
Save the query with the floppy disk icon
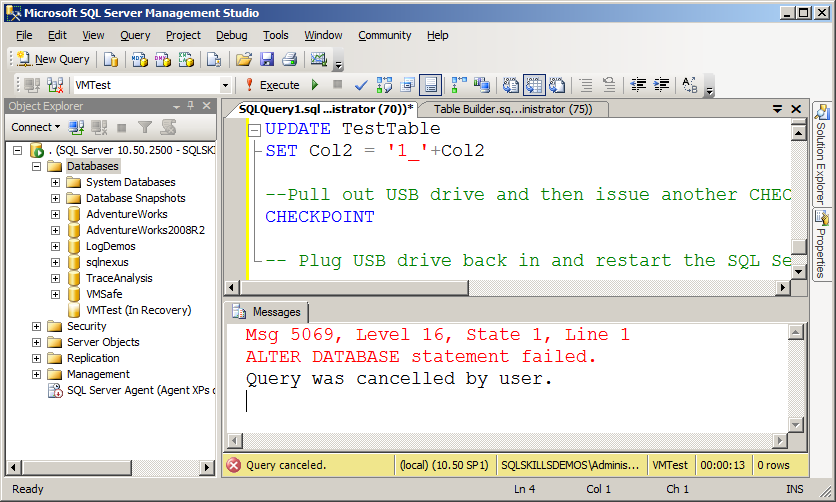tap(267, 59)
